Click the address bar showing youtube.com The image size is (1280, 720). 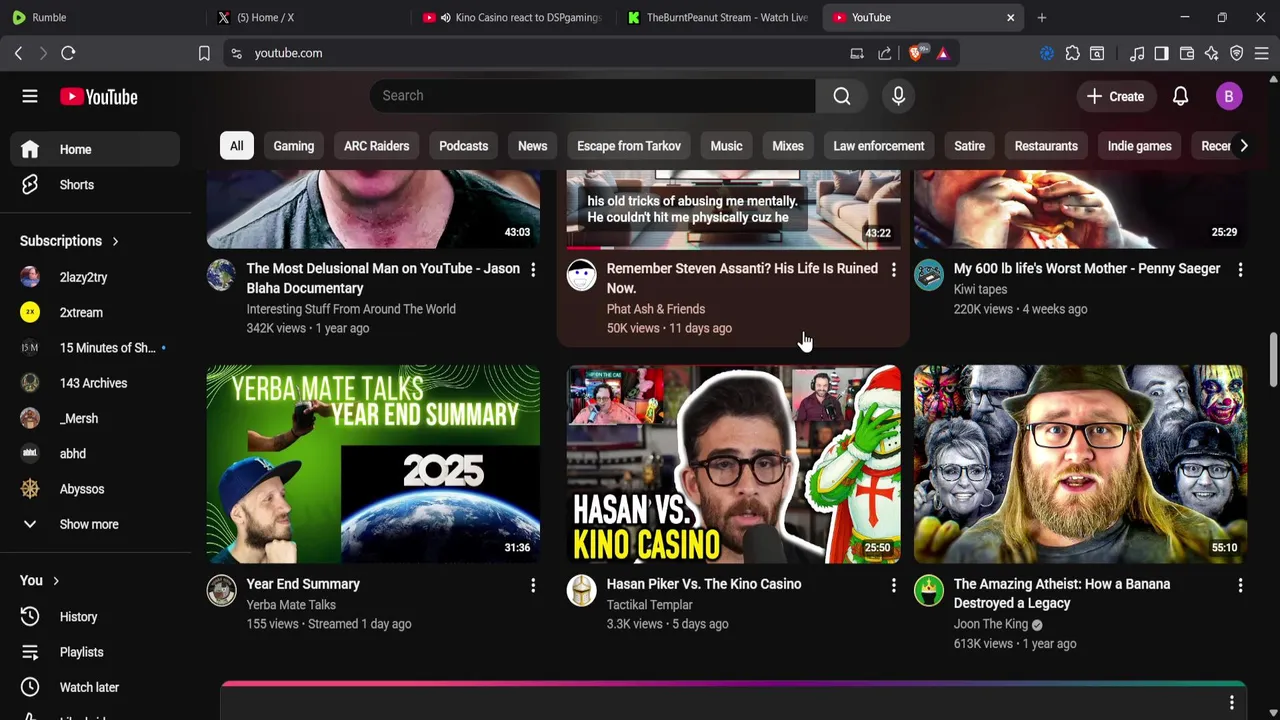click(x=540, y=53)
